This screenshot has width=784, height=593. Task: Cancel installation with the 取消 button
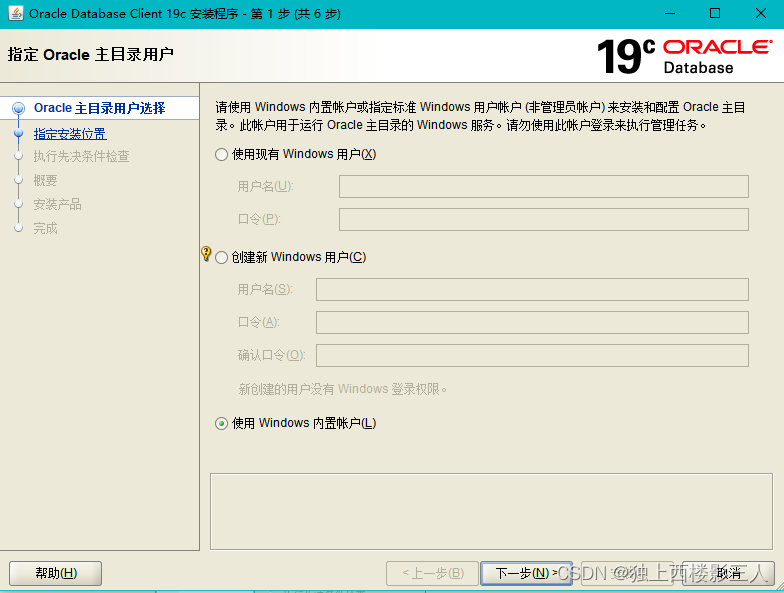pos(728,573)
